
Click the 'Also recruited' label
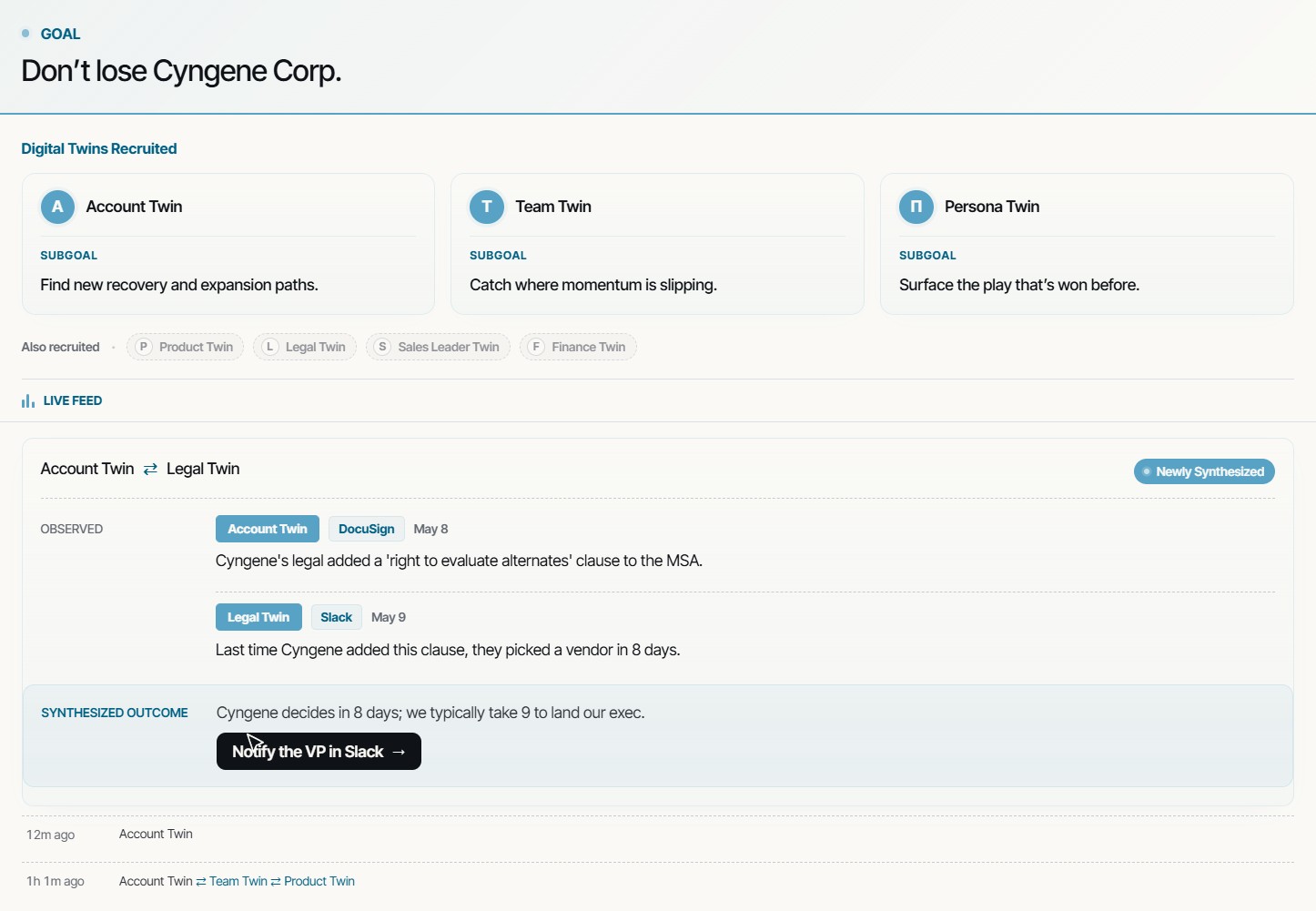60,347
